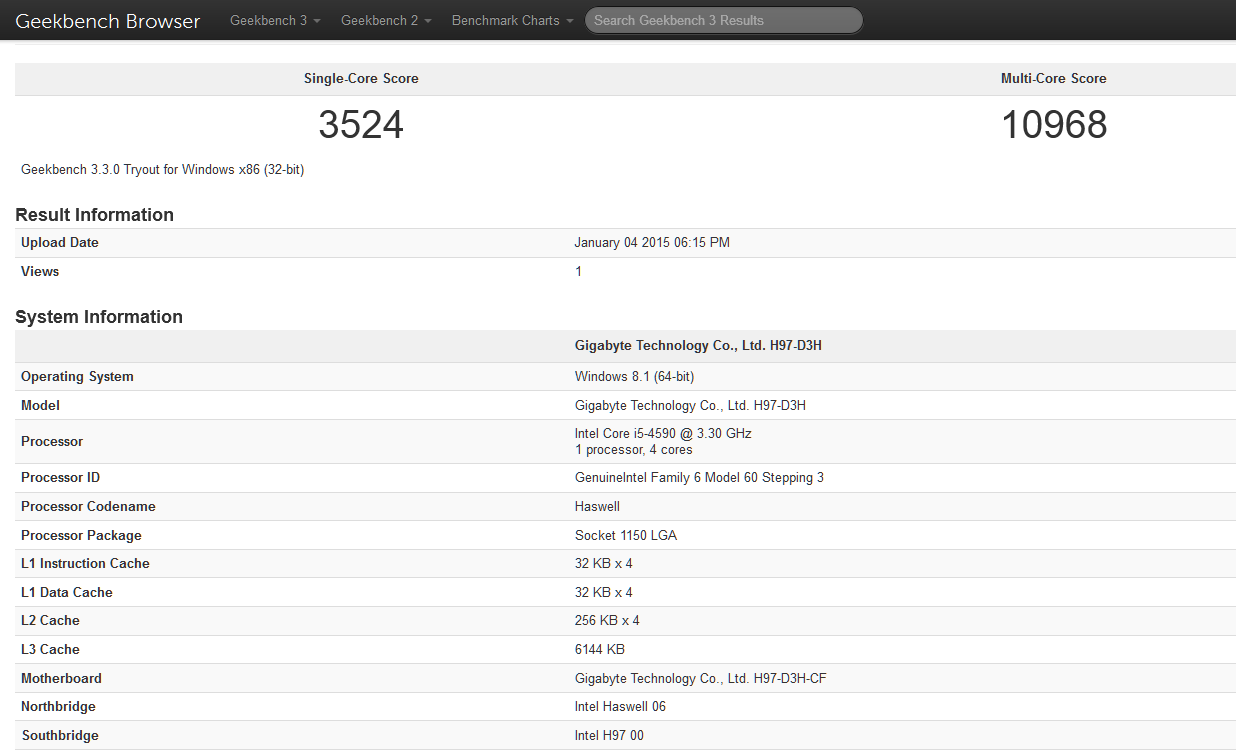This screenshot has height=755, width=1236.
Task: Click the Upload Date label
Action: tap(60, 243)
